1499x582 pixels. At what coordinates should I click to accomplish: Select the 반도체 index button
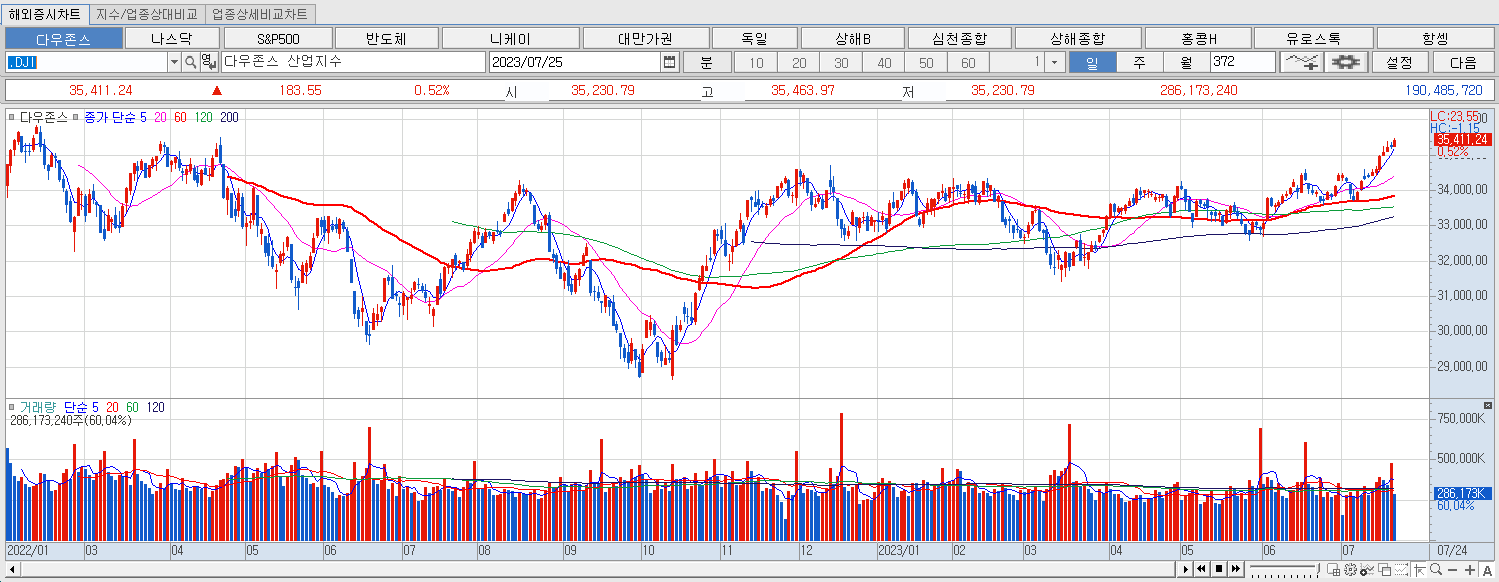(386, 39)
